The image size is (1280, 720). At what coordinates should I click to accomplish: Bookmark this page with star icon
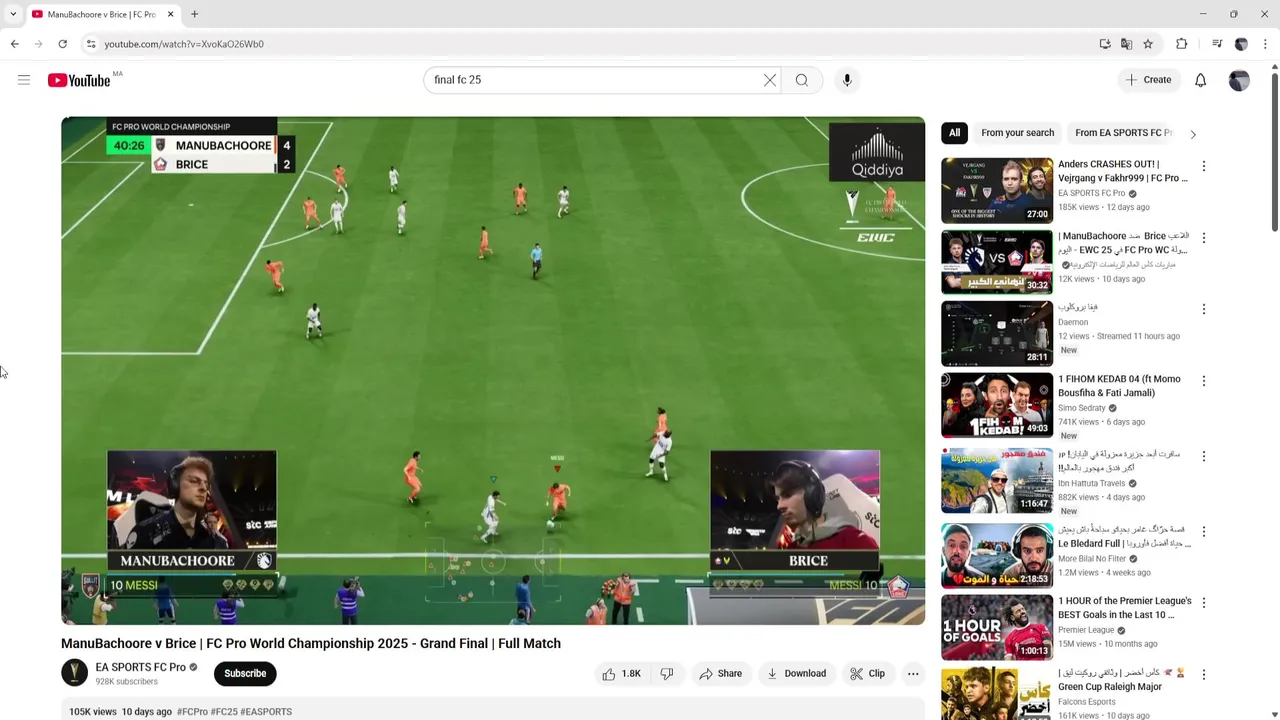pos(1148,44)
